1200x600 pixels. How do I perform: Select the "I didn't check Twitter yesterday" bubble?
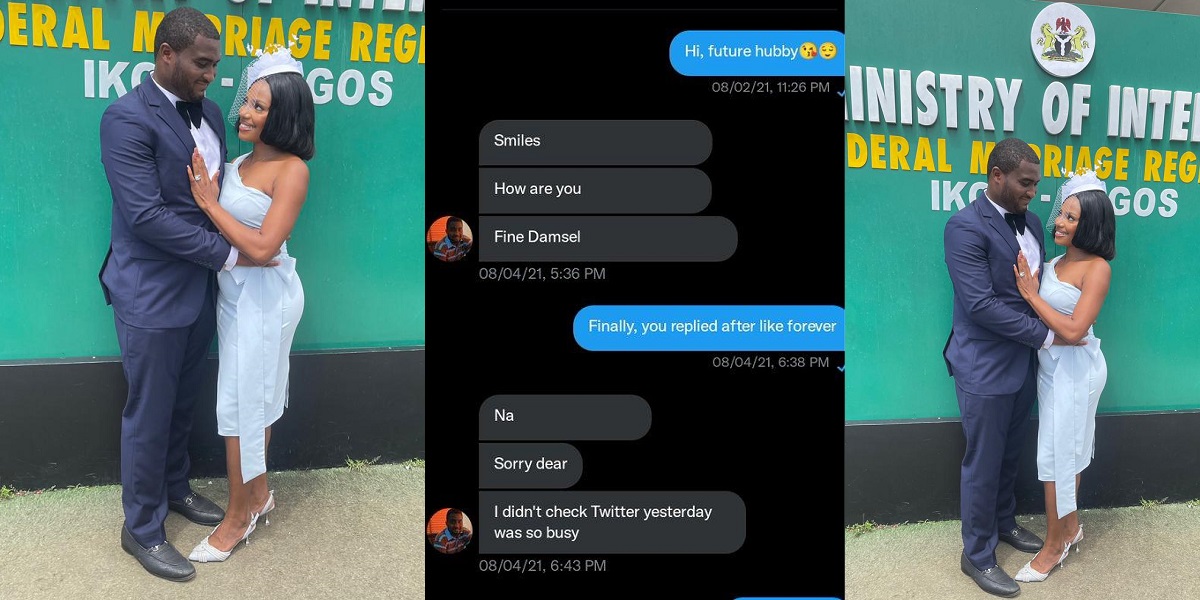(x=612, y=522)
